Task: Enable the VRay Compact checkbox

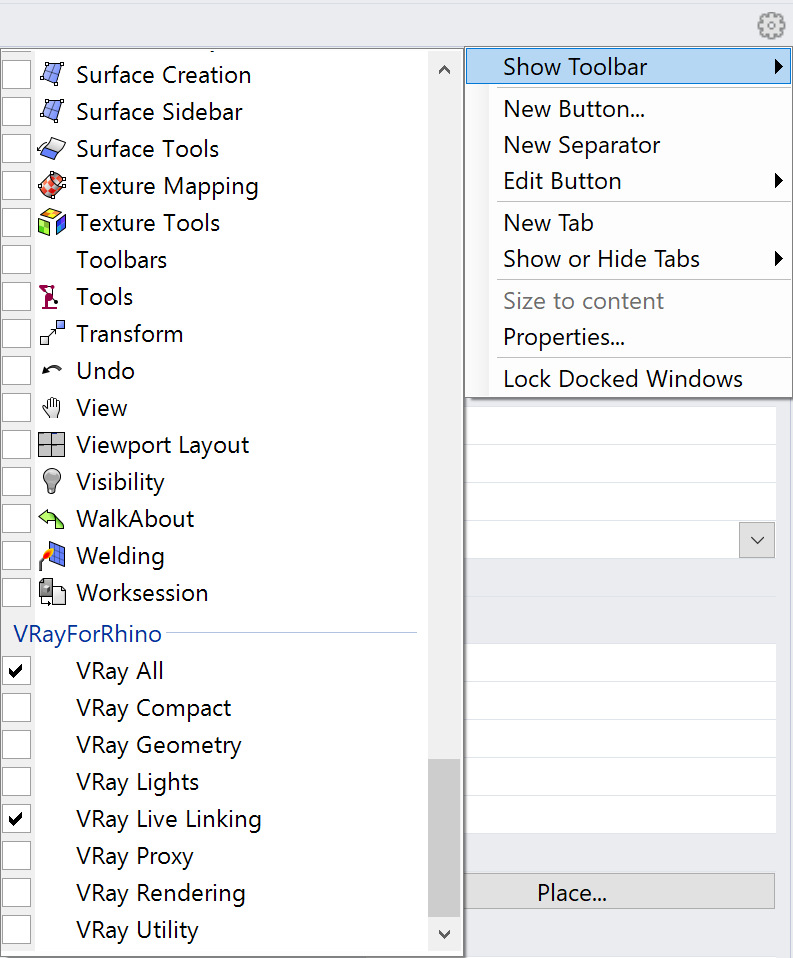Action: tap(16, 708)
